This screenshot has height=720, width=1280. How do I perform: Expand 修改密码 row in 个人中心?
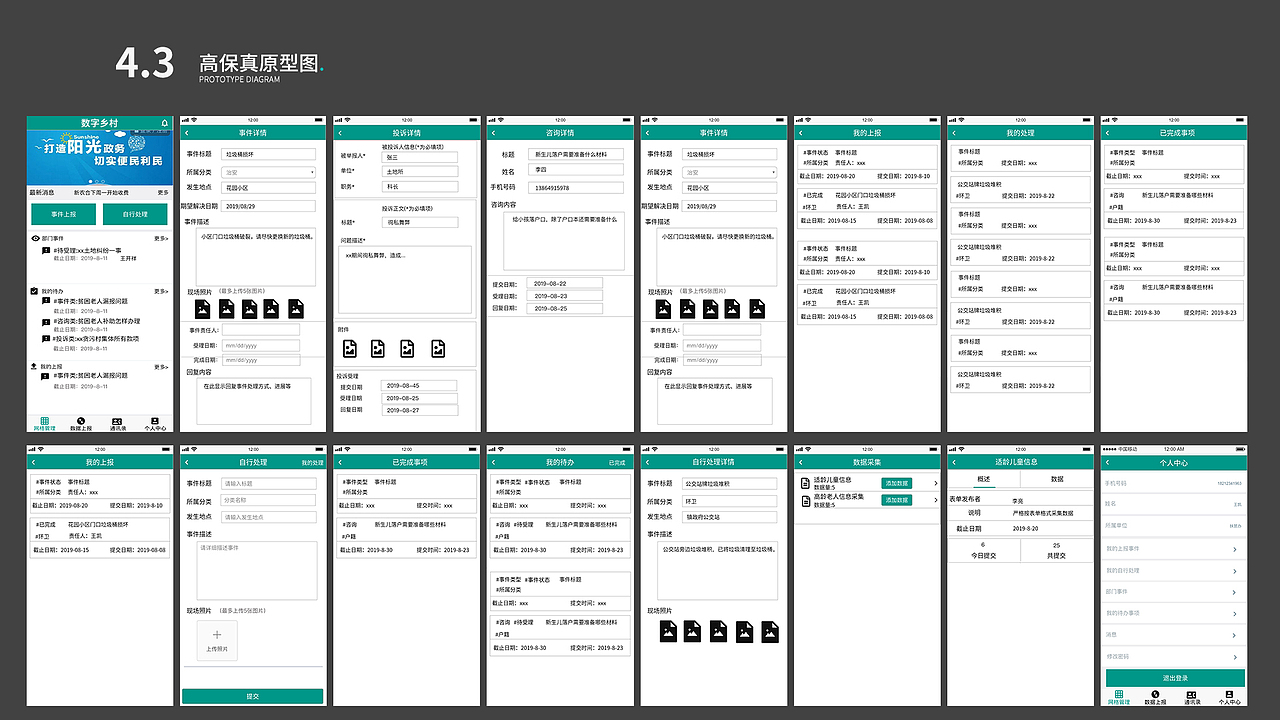pos(1175,655)
